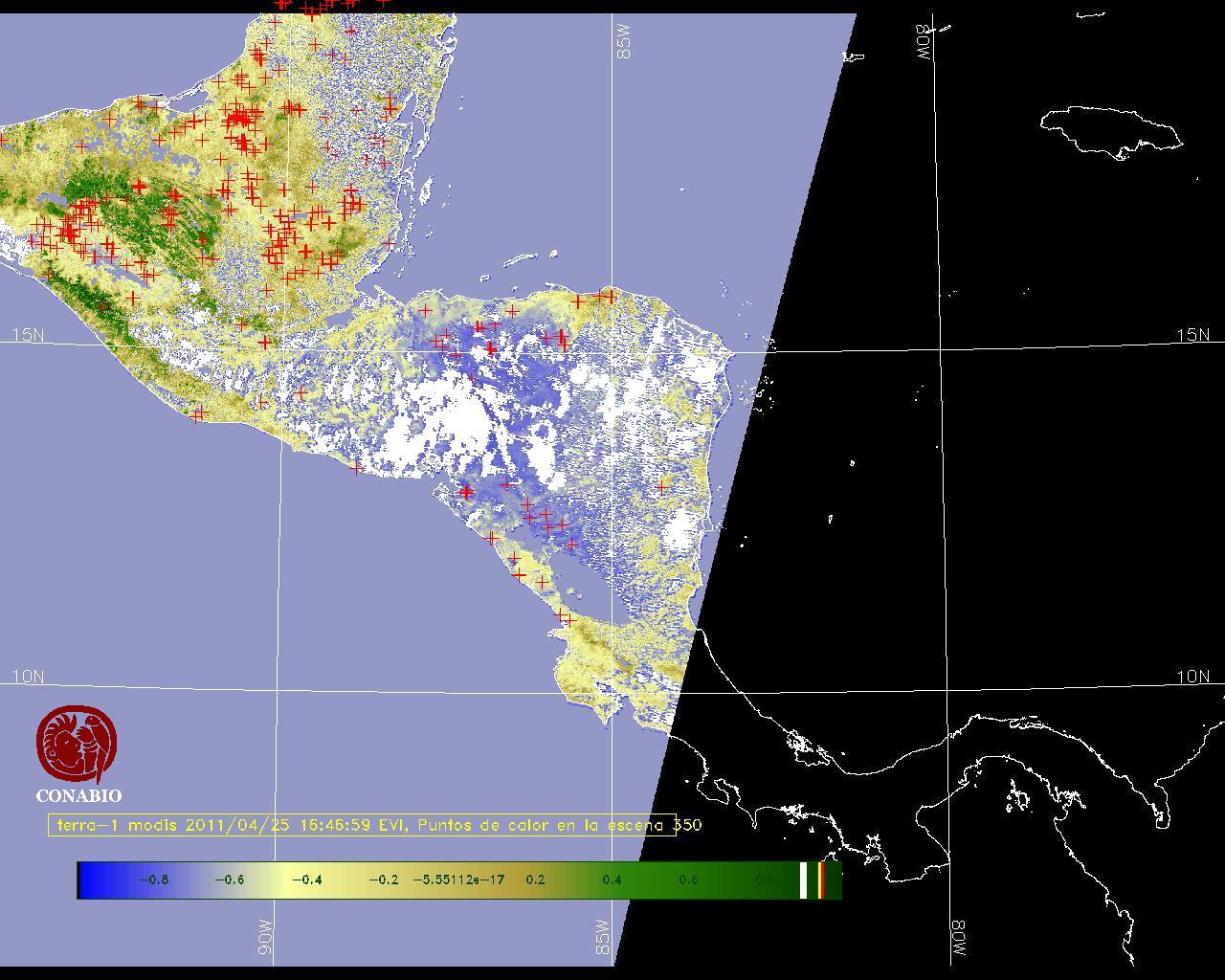This screenshot has width=1225, height=980.
Task: Click the white stripe on the color bar
Action: point(804,880)
